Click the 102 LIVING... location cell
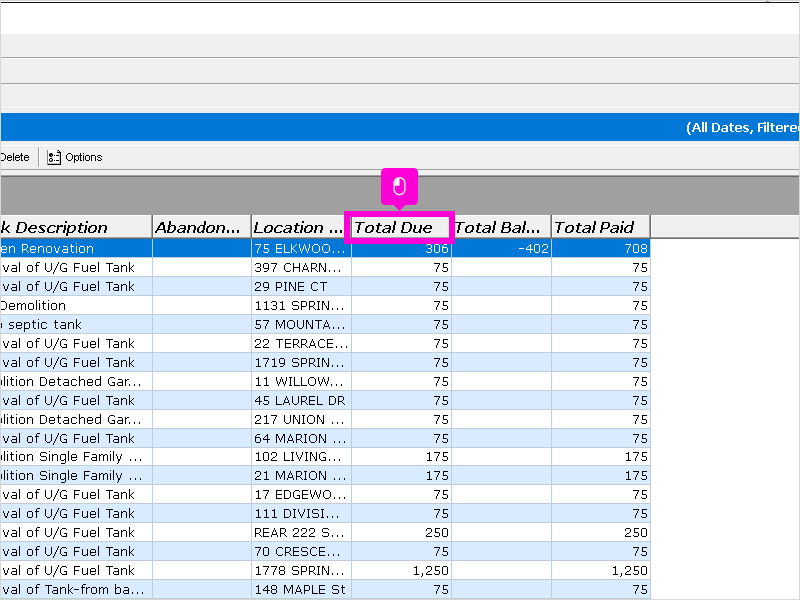 pos(301,457)
